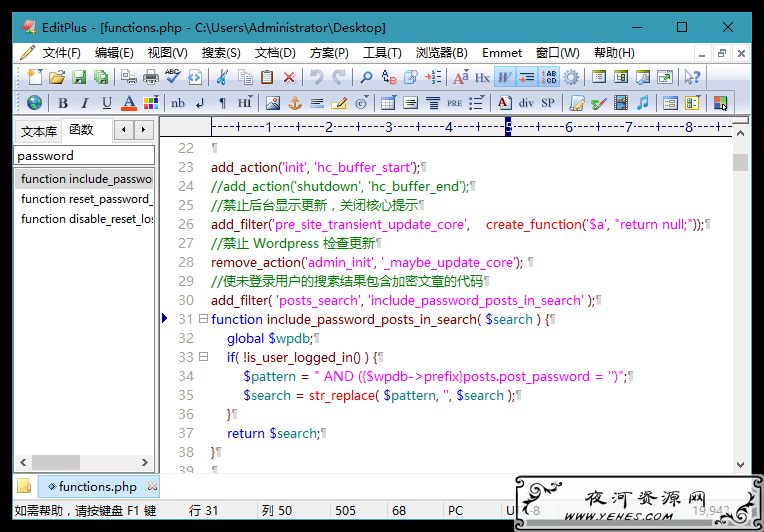764x532 pixels.
Task: Toggle bold formatting
Action: (x=63, y=103)
